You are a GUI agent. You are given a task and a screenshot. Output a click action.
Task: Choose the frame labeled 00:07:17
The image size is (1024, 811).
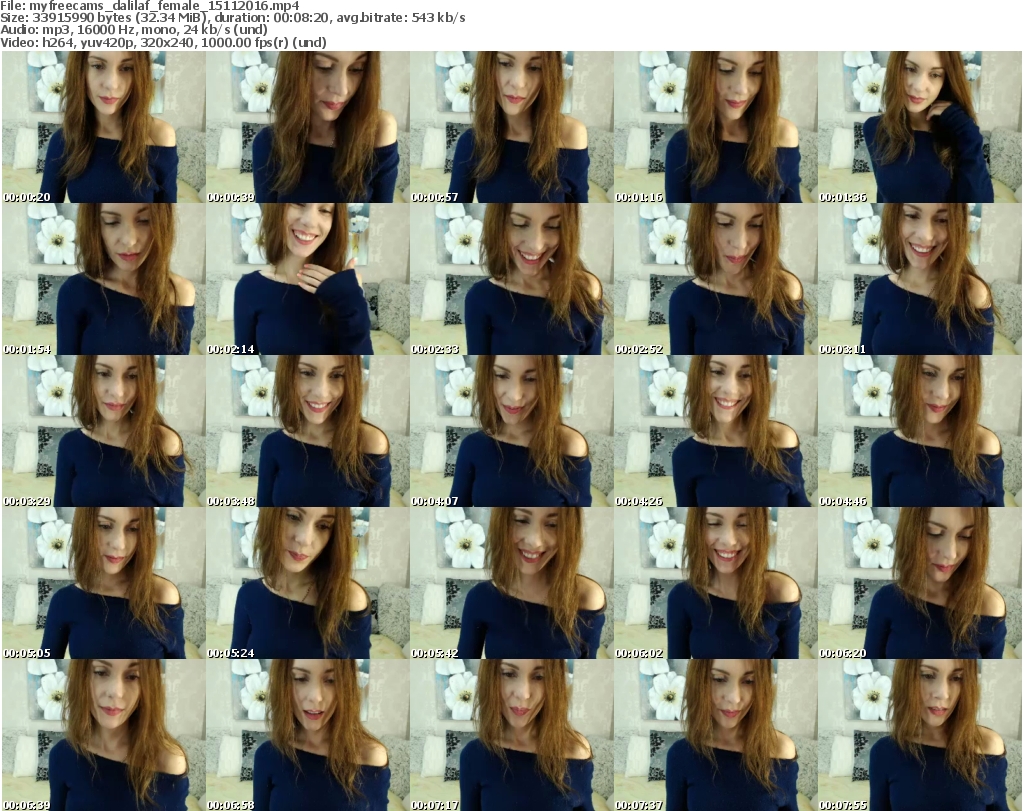click(x=511, y=735)
